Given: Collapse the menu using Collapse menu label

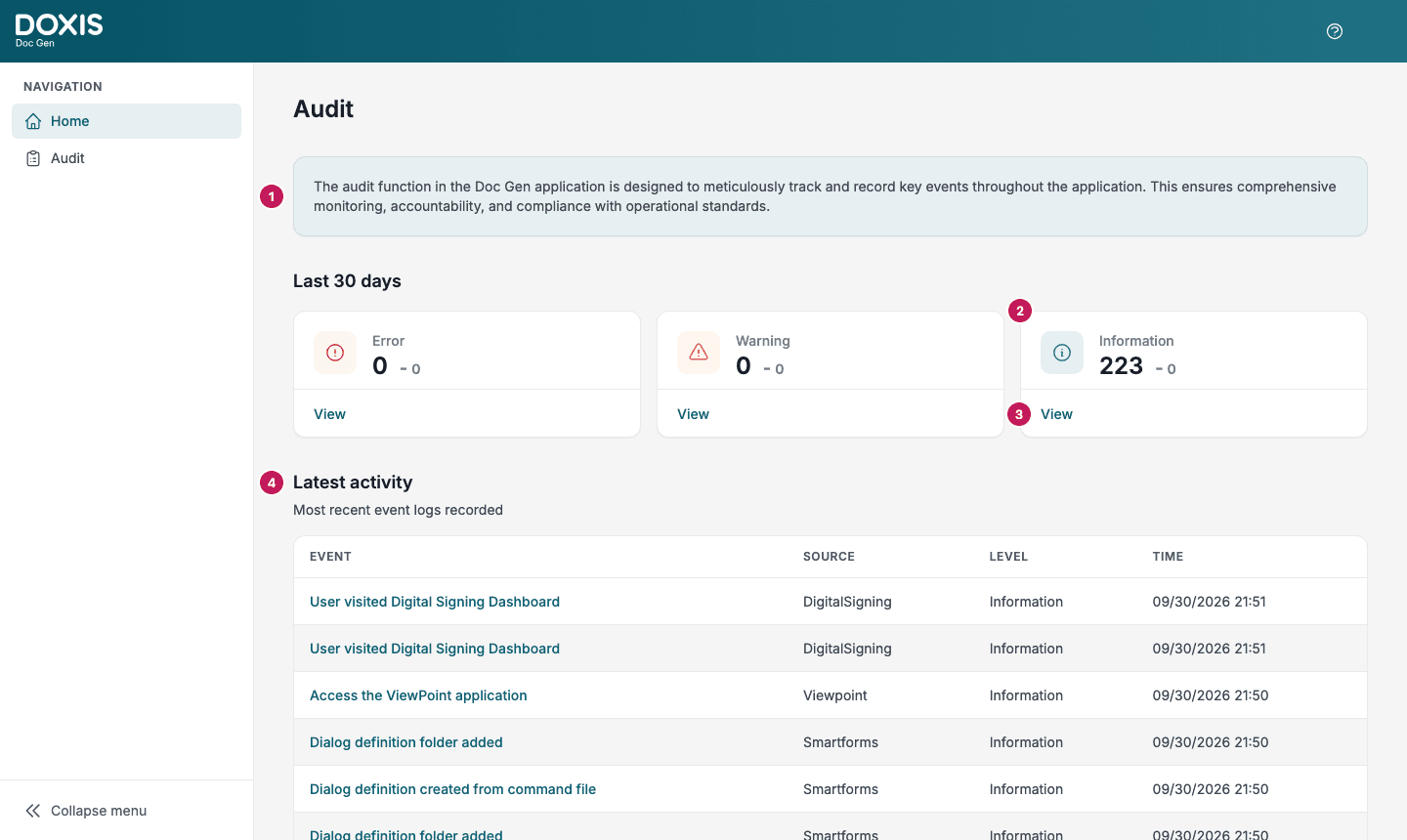Looking at the screenshot, I should coord(99,811).
